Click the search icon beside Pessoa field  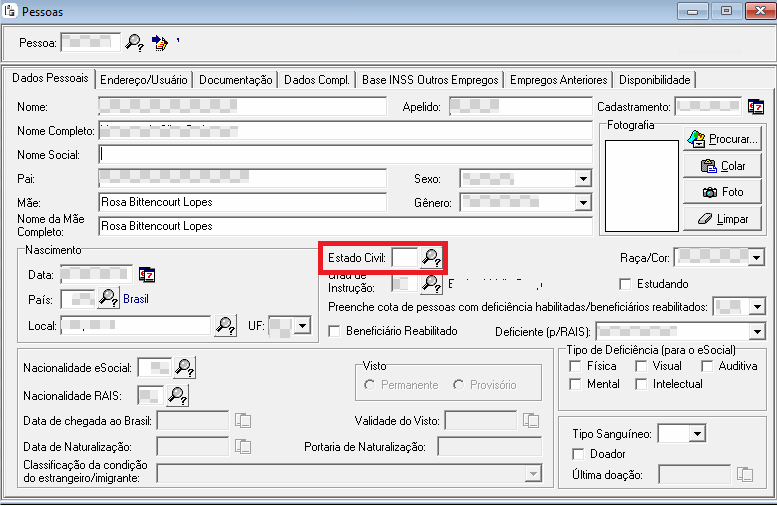[134, 42]
